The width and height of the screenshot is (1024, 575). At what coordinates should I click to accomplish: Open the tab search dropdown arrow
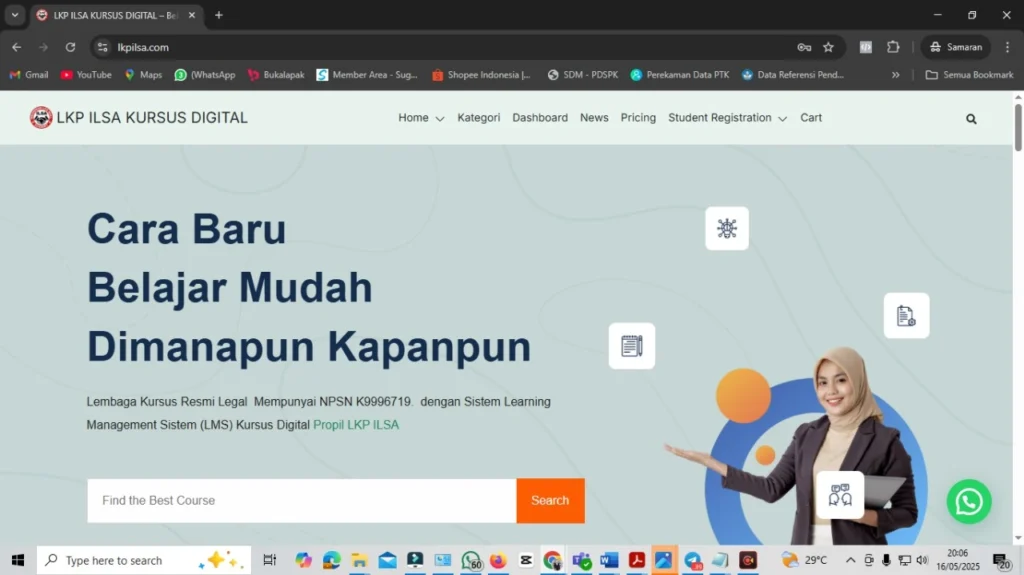tap(14, 14)
